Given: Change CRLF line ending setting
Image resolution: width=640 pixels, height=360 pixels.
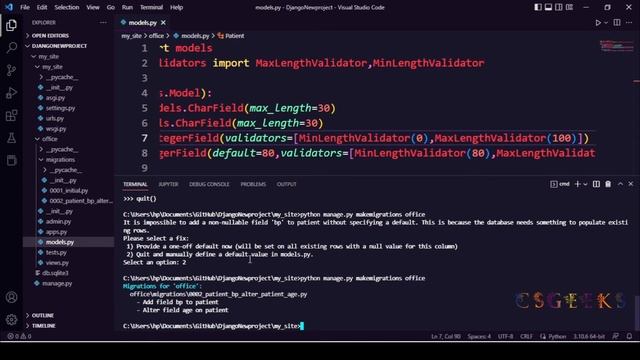Looking at the screenshot, I should pyautogui.click(x=526, y=336).
